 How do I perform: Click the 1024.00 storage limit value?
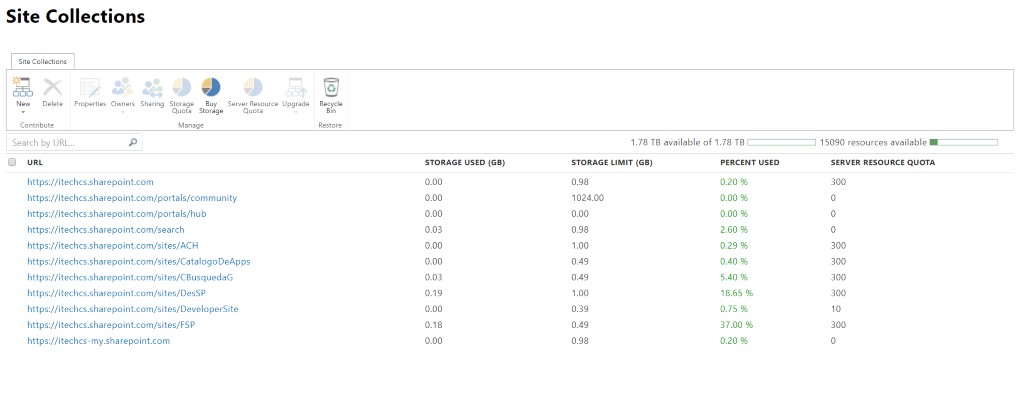(x=588, y=198)
